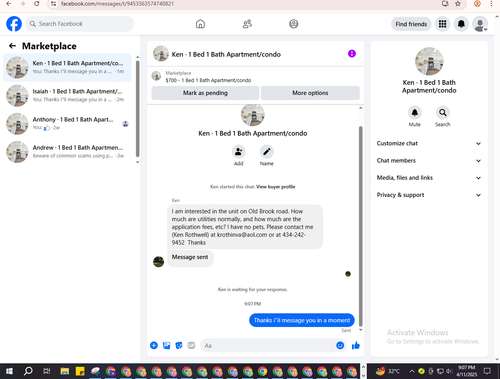Screen dimensions: 500x379
Task: Bookmark this page with star icon
Action: tap(458, 4)
